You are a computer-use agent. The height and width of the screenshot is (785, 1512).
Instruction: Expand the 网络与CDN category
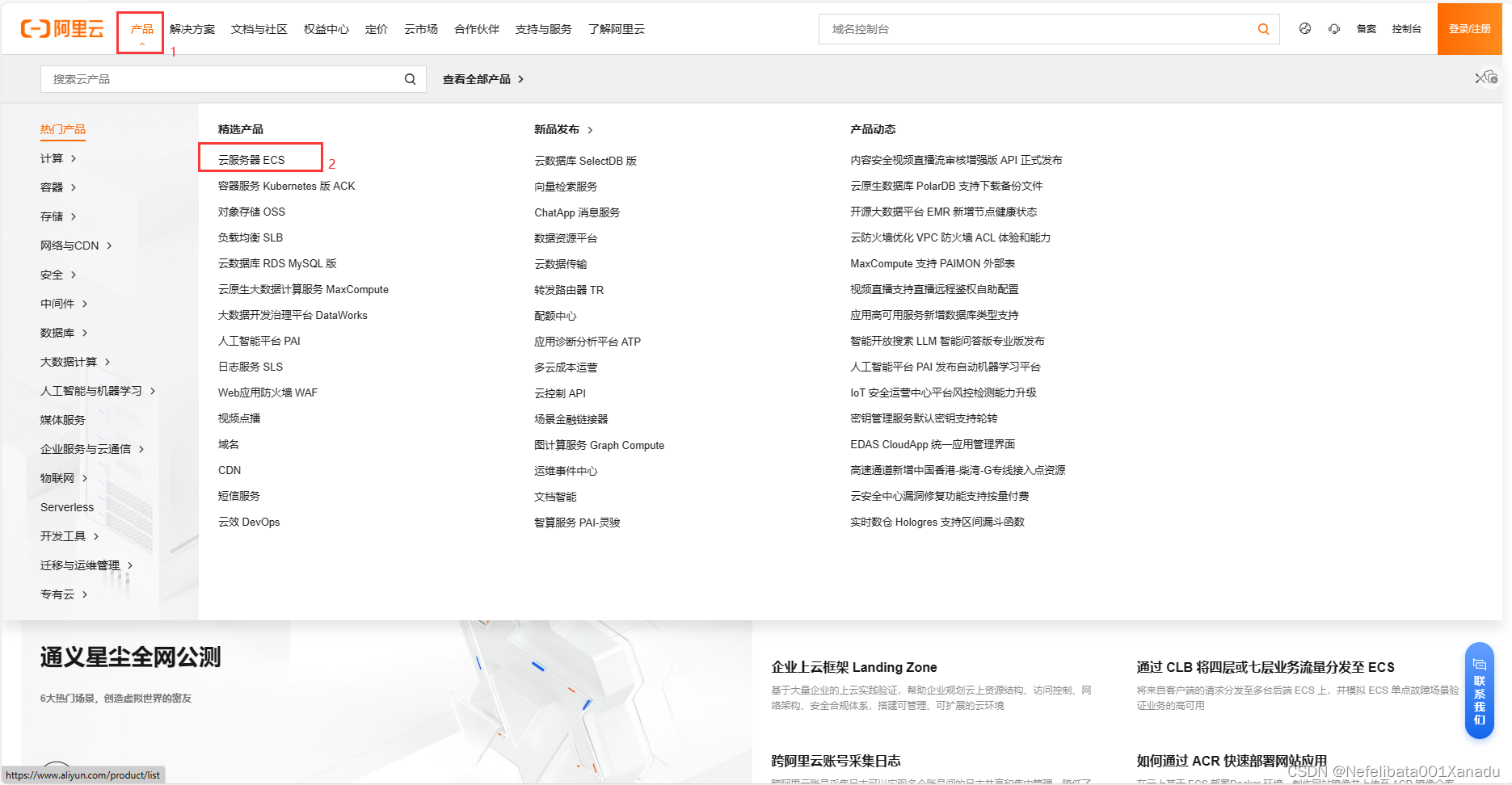point(76,246)
